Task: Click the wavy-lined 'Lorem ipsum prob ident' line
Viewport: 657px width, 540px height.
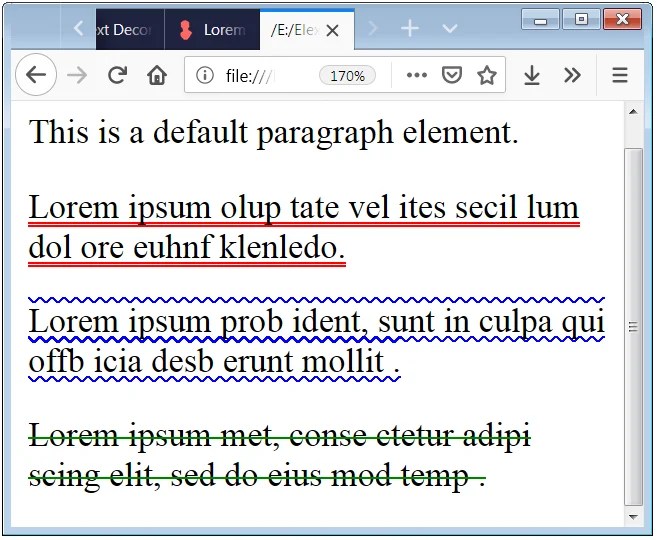Action: [316, 321]
